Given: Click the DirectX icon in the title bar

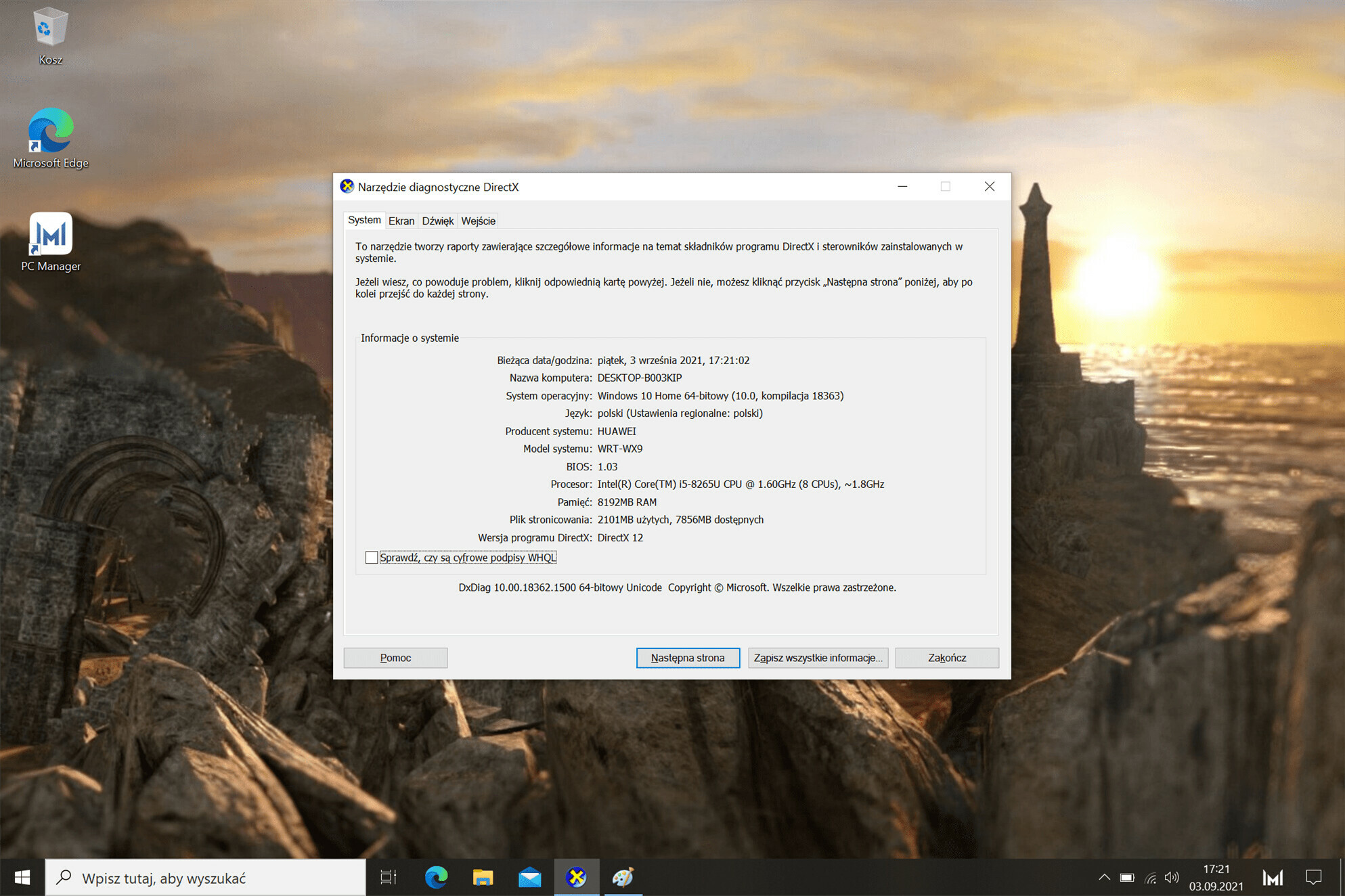Looking at the screenshot, I should (x=347, y=187).
